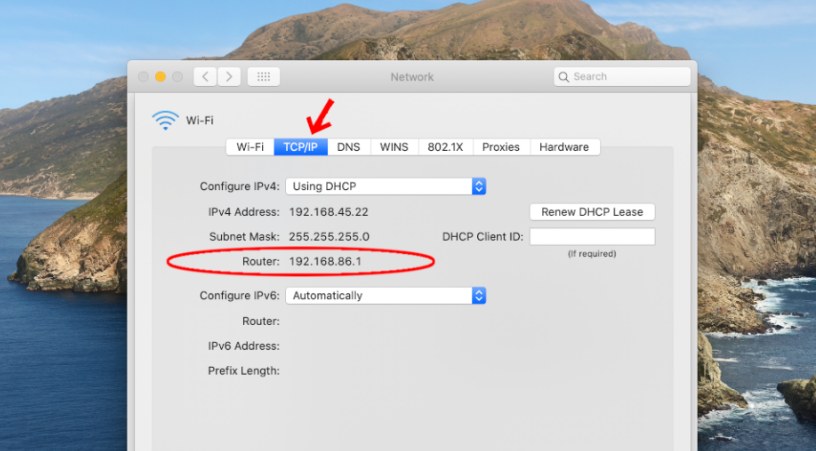This screenshot has height=451, width=816.
Task: Click the IPv6 Address label
Action: [244, 346]
